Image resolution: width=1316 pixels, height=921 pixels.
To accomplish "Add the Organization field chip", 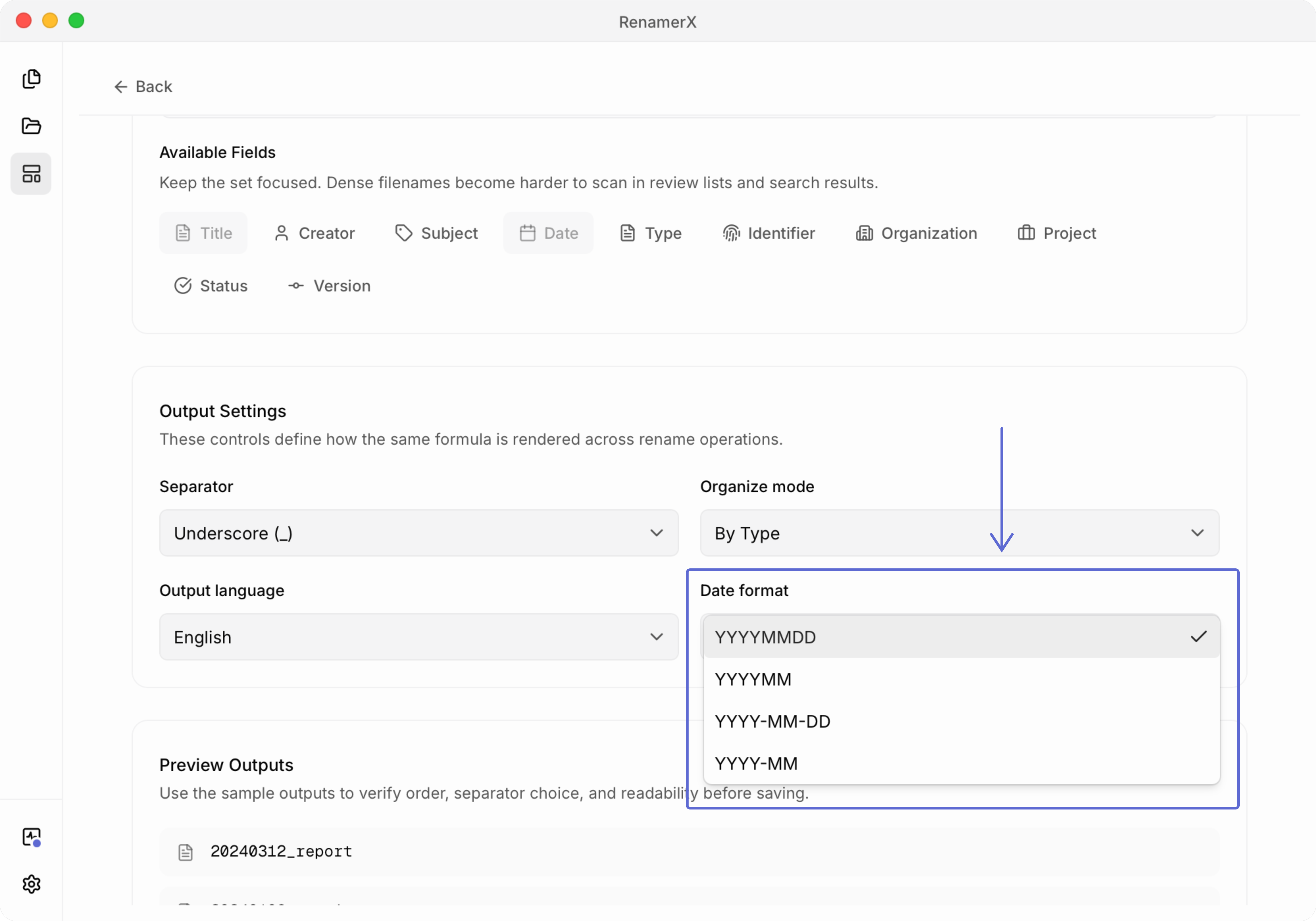I will (x=917, y=233).
